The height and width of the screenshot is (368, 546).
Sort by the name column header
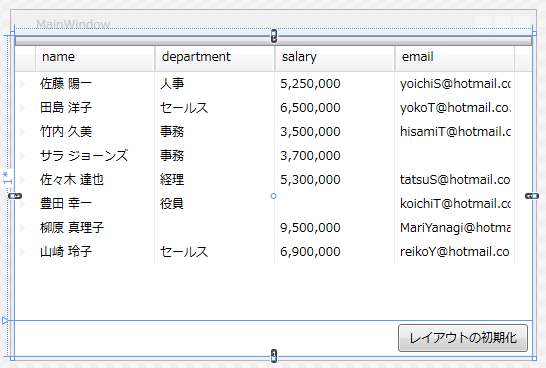tap(95, 58)
